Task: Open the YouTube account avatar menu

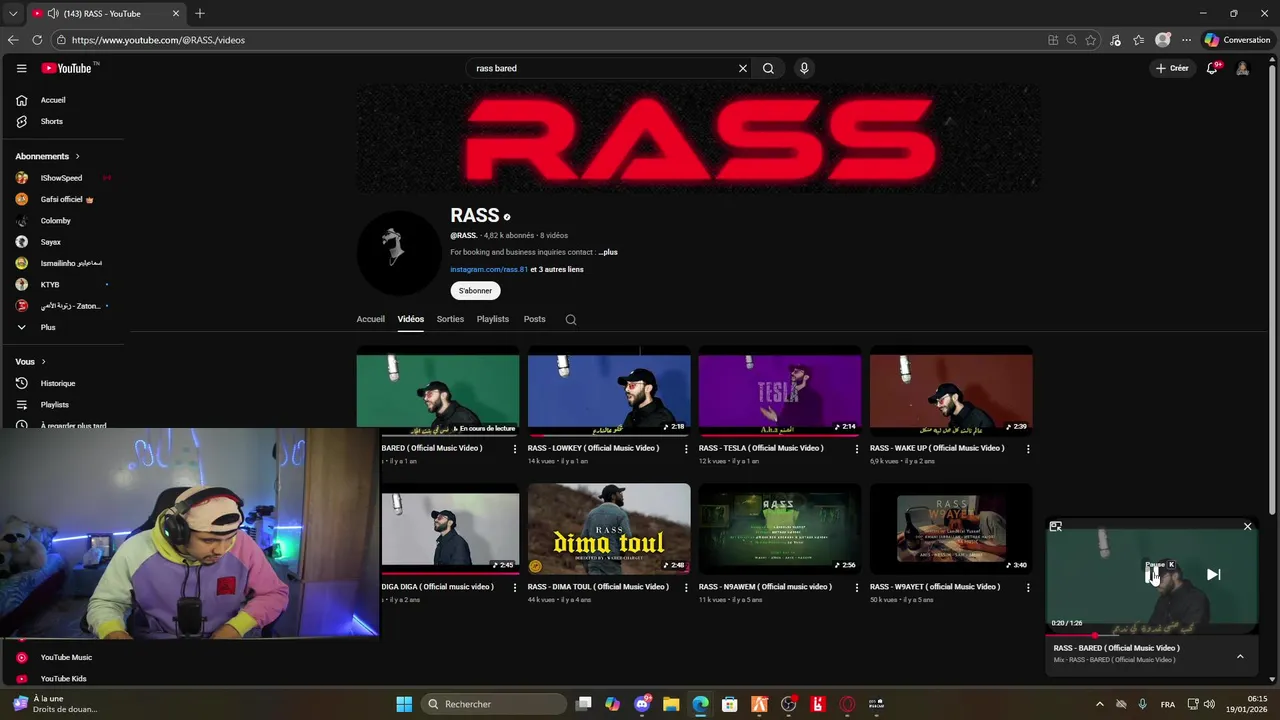Action: tap(1242, 68)
